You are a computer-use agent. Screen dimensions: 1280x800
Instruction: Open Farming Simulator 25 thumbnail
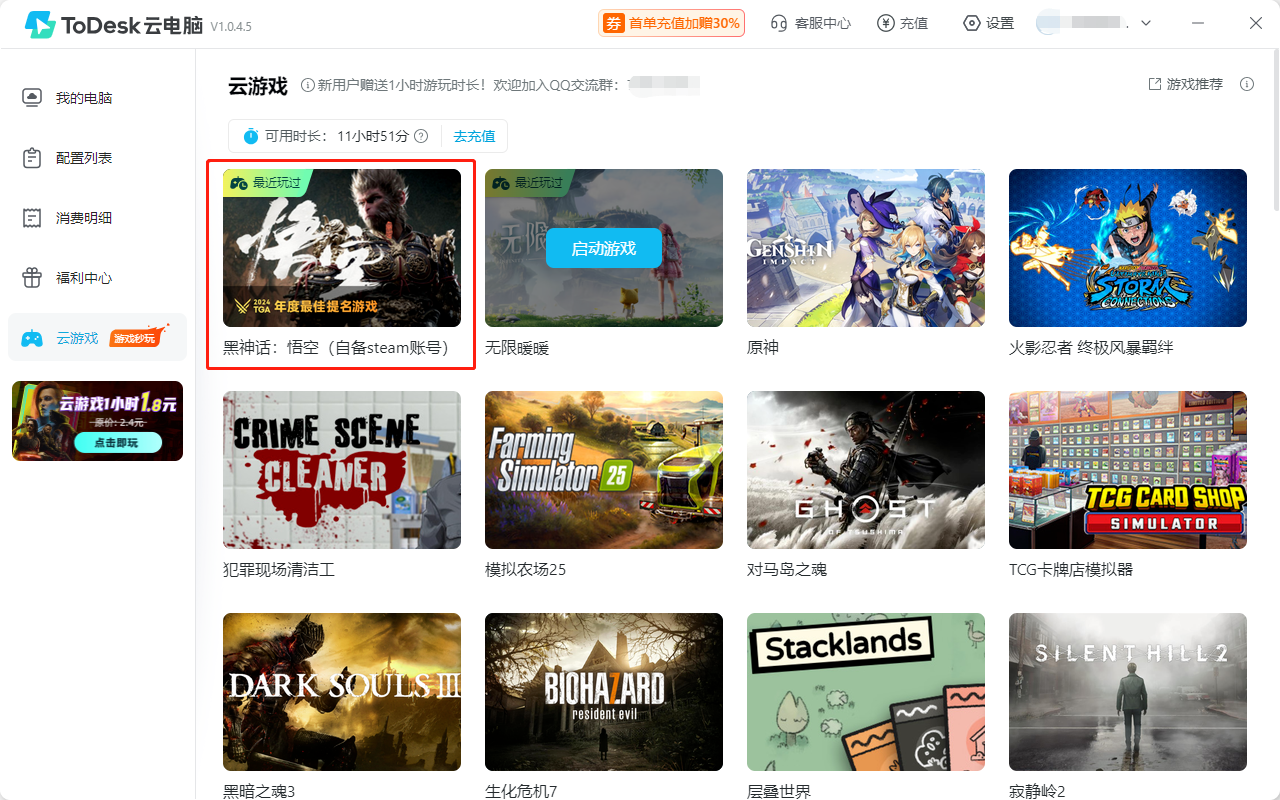[604, 470]
